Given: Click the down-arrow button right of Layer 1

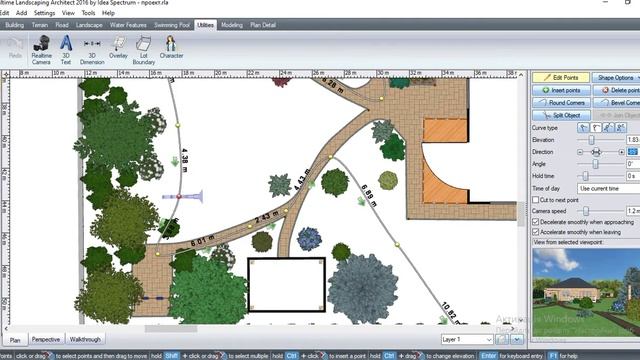Looking at the screenshot, I should (x=517, y=339).
